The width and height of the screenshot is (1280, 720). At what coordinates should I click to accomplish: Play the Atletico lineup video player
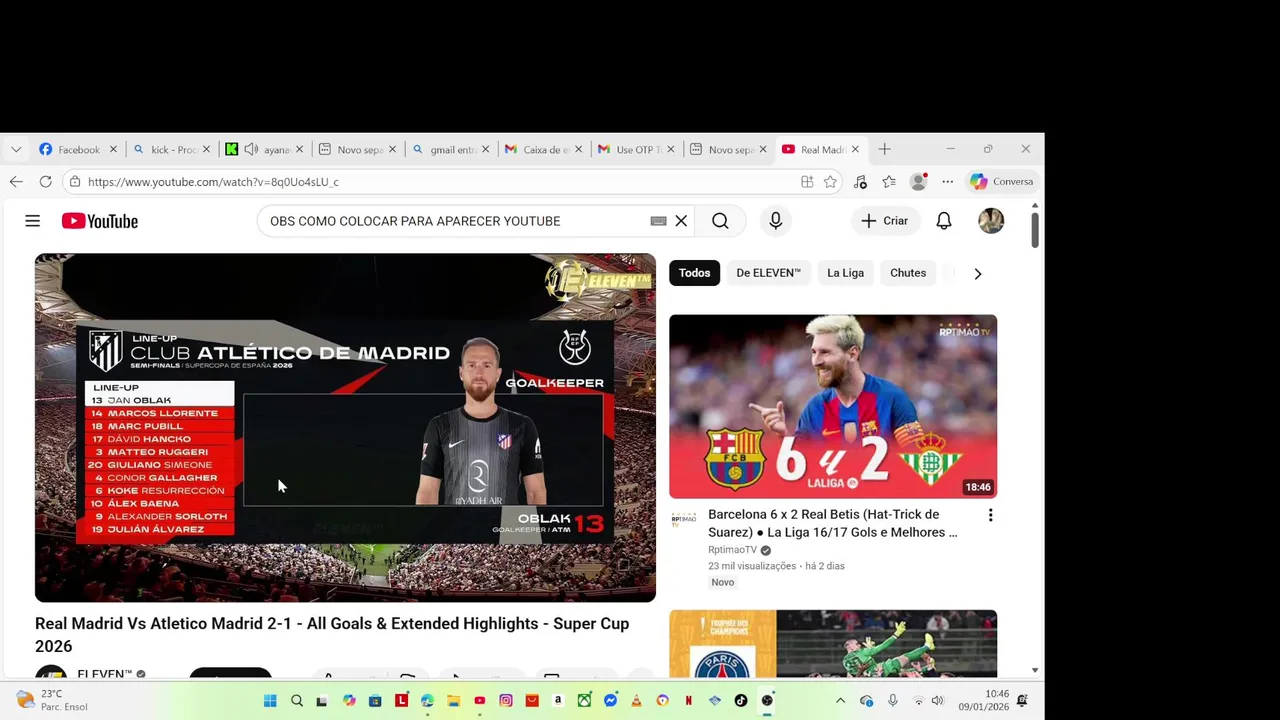[x=345, y=427]
